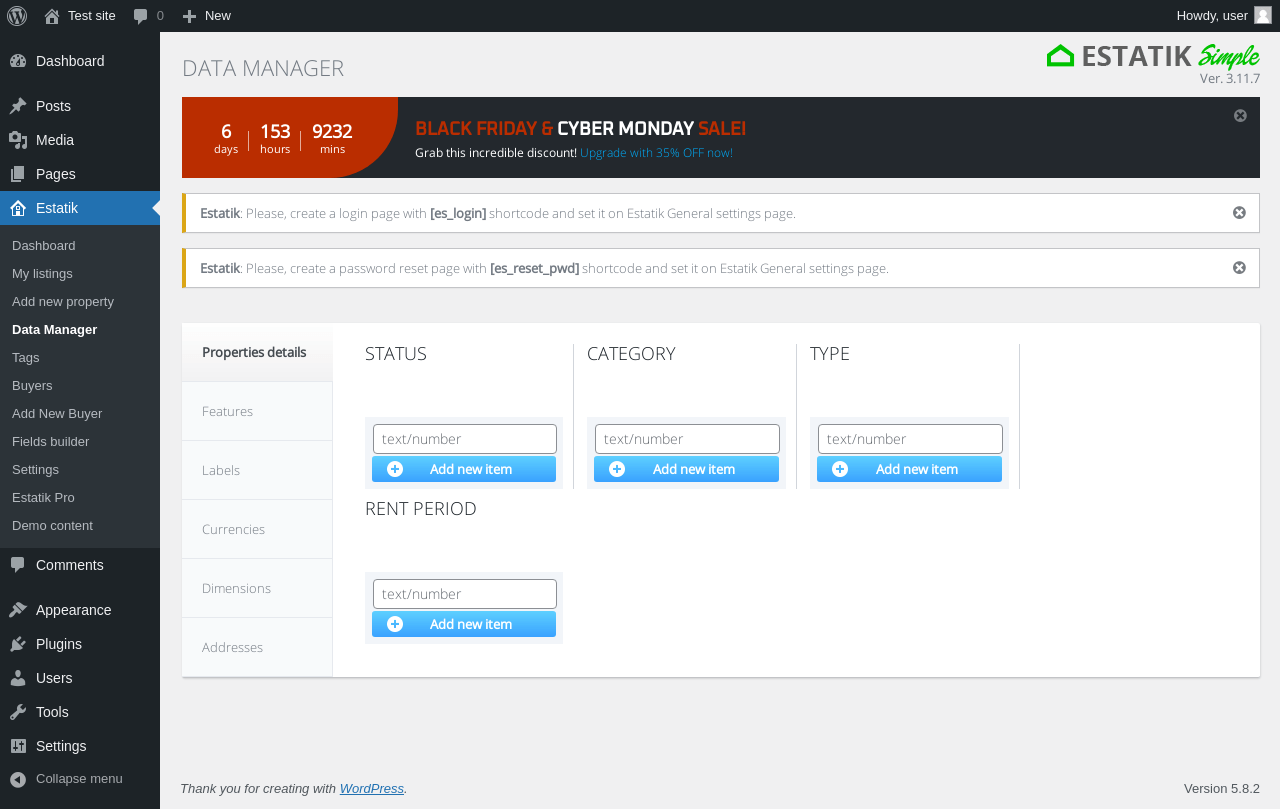Dismiss the es_login shortcode notice
1280x809 pixels.
(x=1239, y=213)
